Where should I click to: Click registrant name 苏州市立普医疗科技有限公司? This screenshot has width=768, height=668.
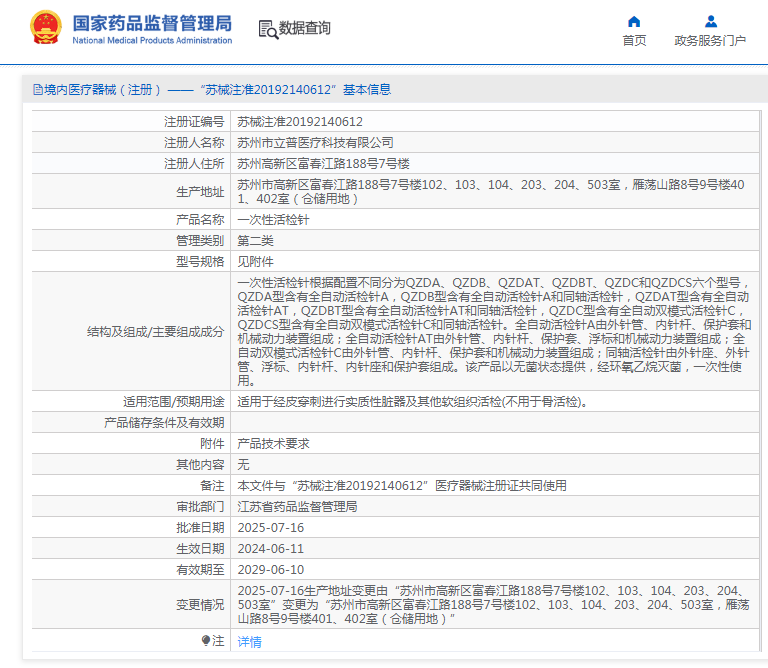[x=315, y=142]
